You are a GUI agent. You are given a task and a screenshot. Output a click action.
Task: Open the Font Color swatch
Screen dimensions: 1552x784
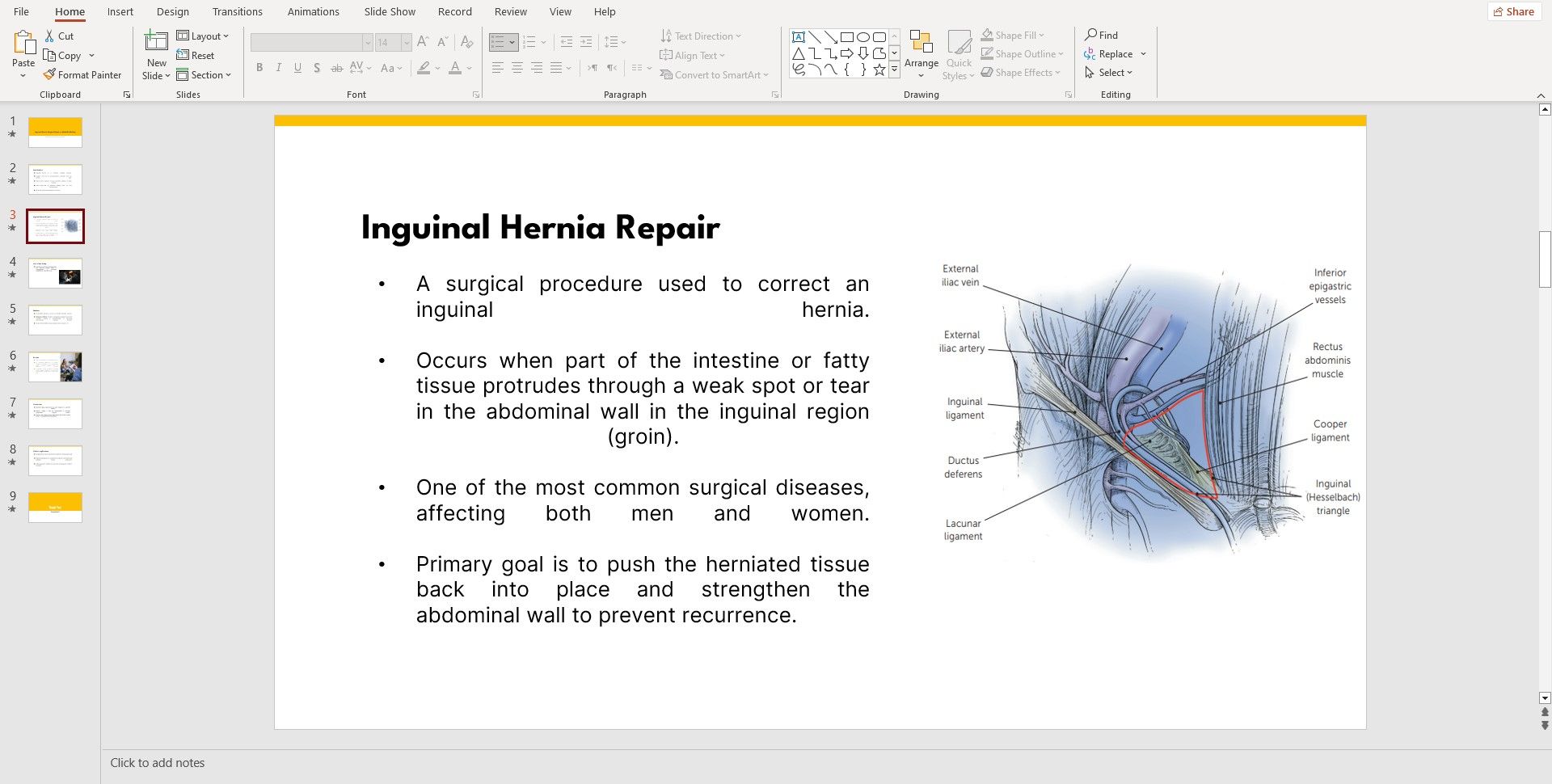tap(455, 69)
